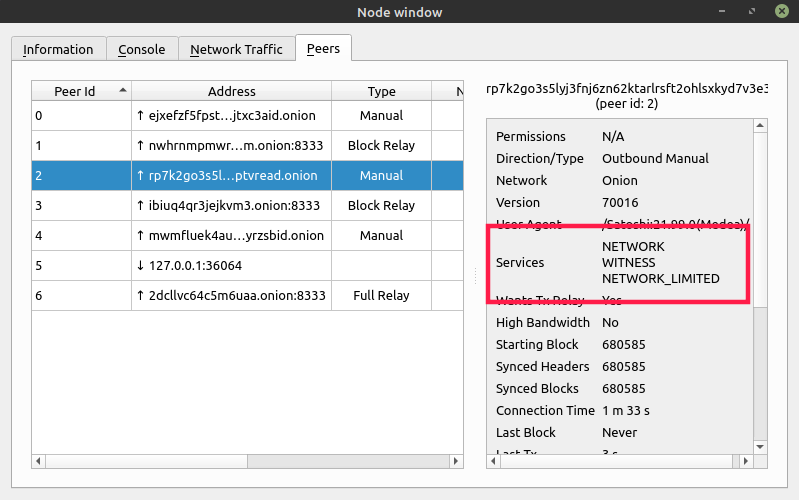Screen dimensions: 799x500
Task: Click Peer Id cell 3
Action: tap(81, 205)
